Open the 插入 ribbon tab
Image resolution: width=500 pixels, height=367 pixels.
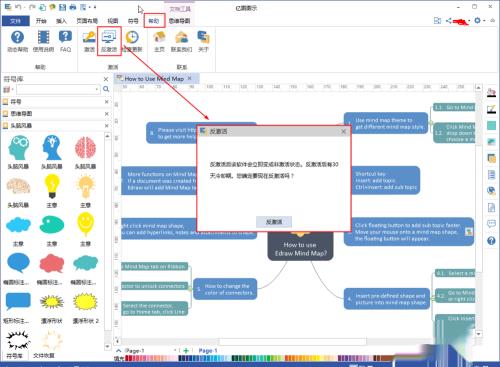coord(61,21)
